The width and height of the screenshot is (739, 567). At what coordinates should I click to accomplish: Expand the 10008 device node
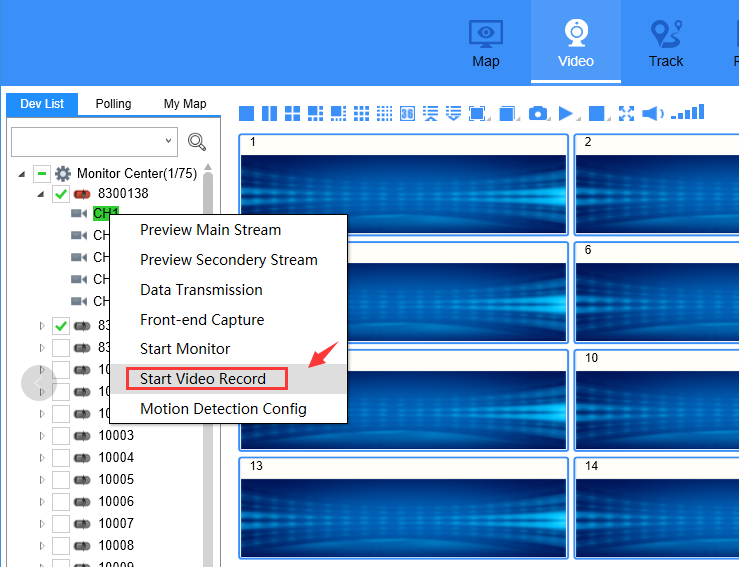[x=42, y=546]
